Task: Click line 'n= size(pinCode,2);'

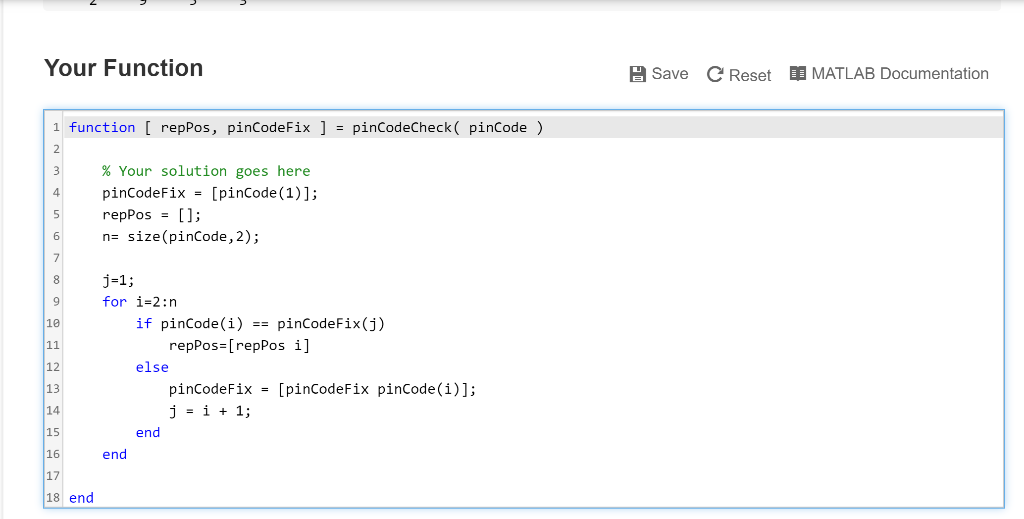Action: (x=181, y=236)
